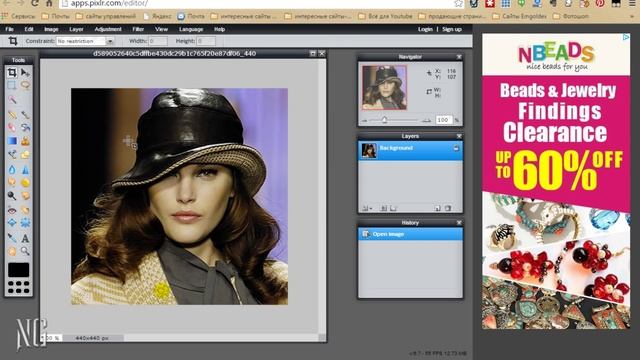Image resolution: width=640 pixels, height=360 pixels.
Task: Open the Layer menu
Action: pos(76,29)
